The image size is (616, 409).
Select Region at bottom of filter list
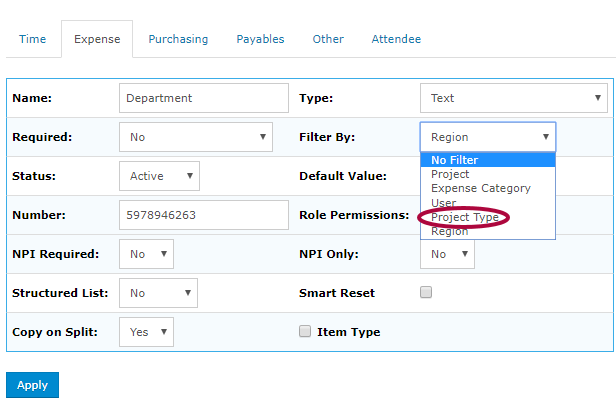tap(488, 231)
